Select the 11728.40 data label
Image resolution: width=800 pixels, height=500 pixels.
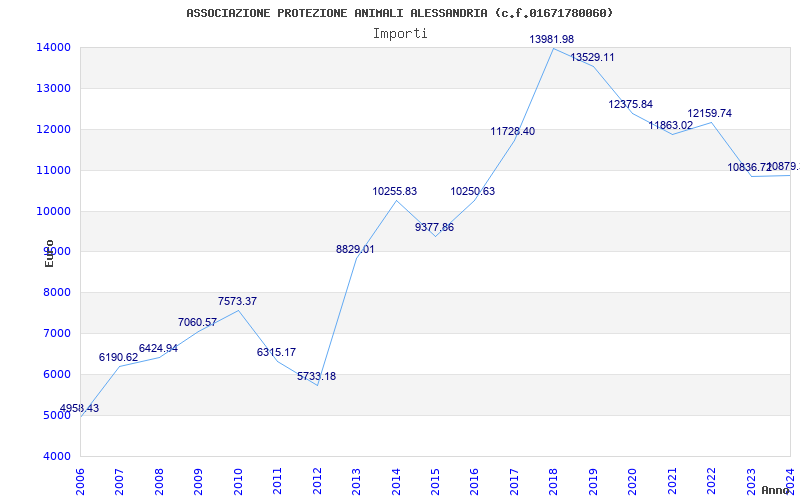(x=513, y=132)
